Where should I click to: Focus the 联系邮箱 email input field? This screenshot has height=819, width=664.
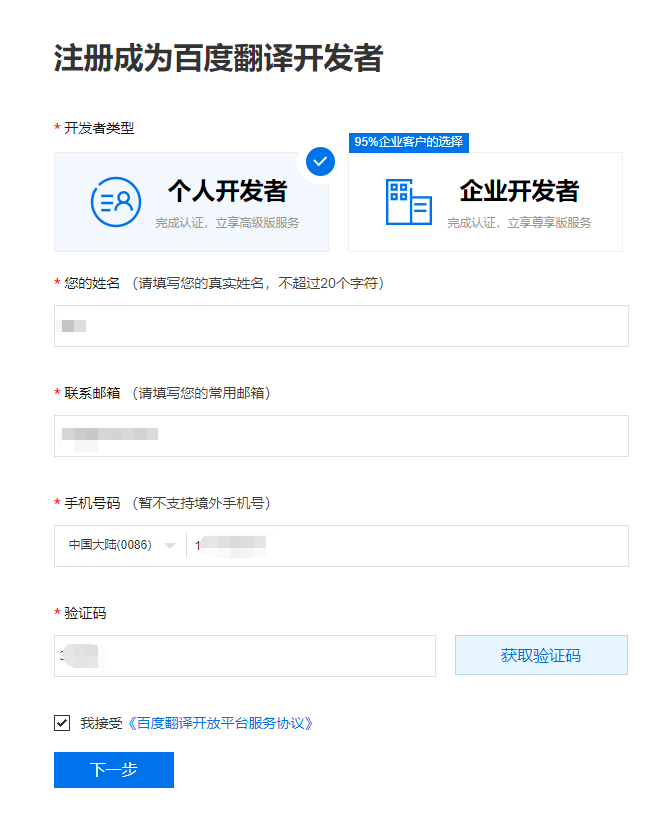[x=341, y=436]
